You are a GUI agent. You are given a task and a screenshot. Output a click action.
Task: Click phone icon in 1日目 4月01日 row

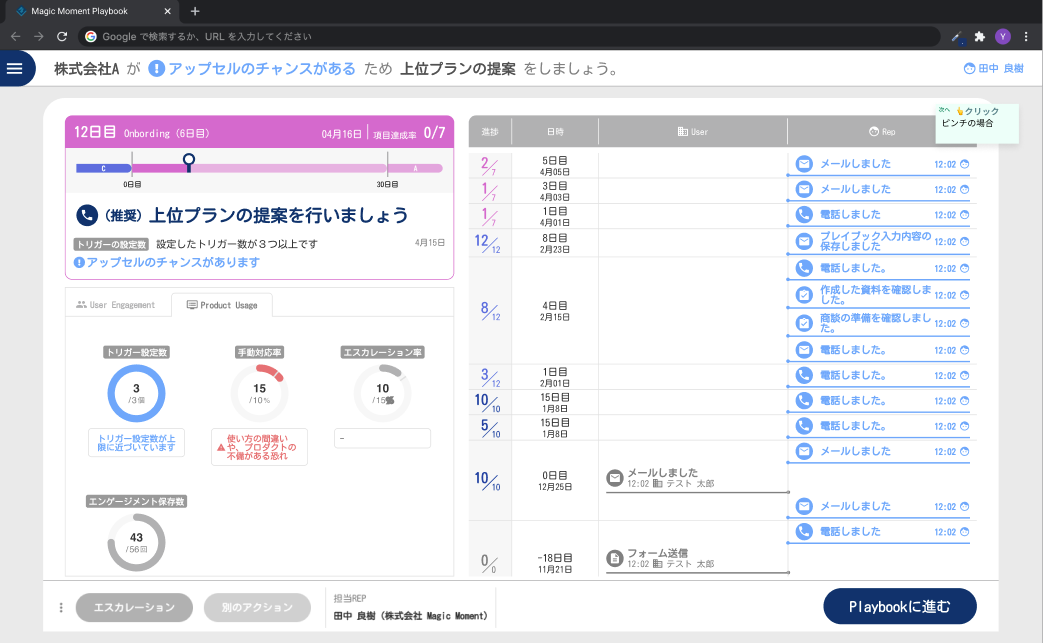coord(804,214)
